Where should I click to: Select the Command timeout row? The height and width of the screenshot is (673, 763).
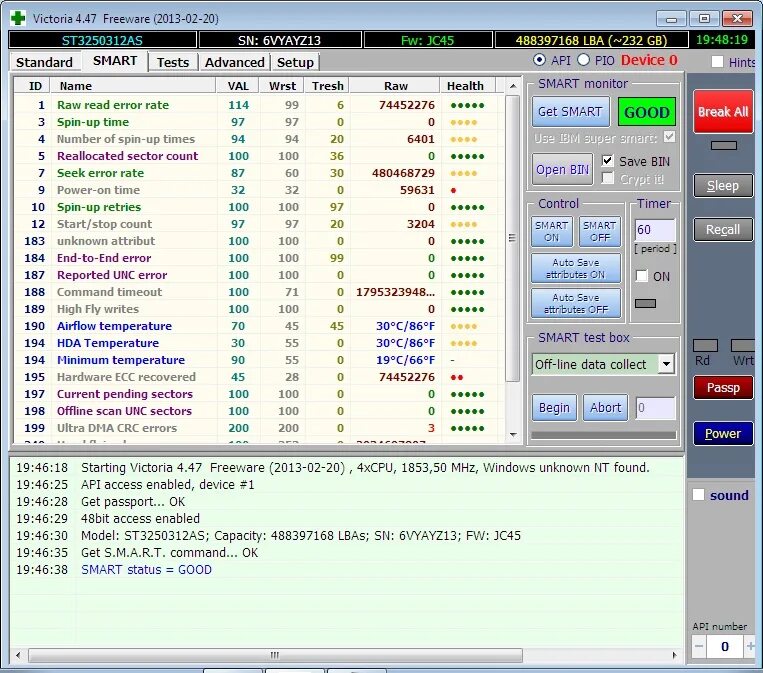coord(258,292)
